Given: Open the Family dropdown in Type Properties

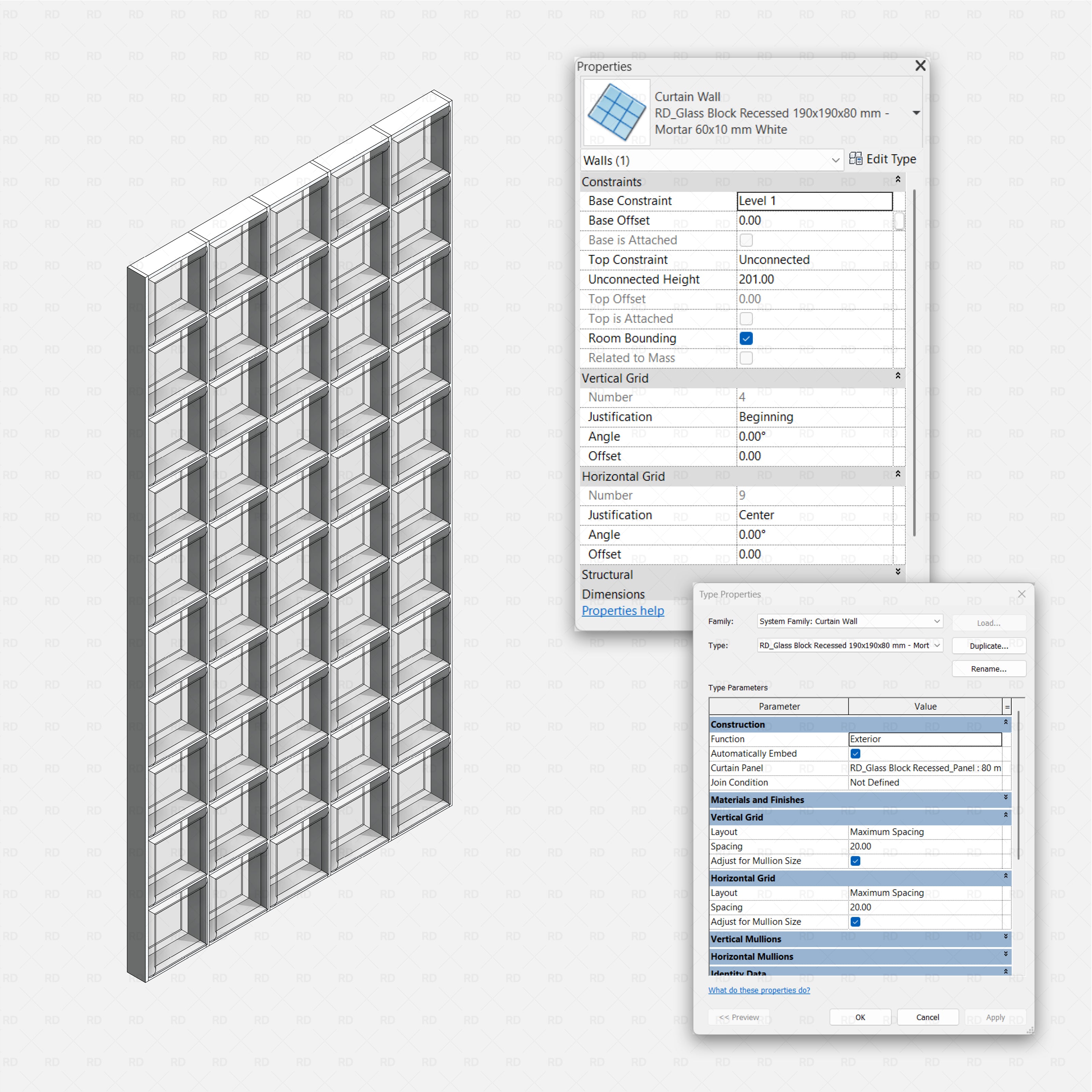Looking at the screenshot, I should point(937,621).
